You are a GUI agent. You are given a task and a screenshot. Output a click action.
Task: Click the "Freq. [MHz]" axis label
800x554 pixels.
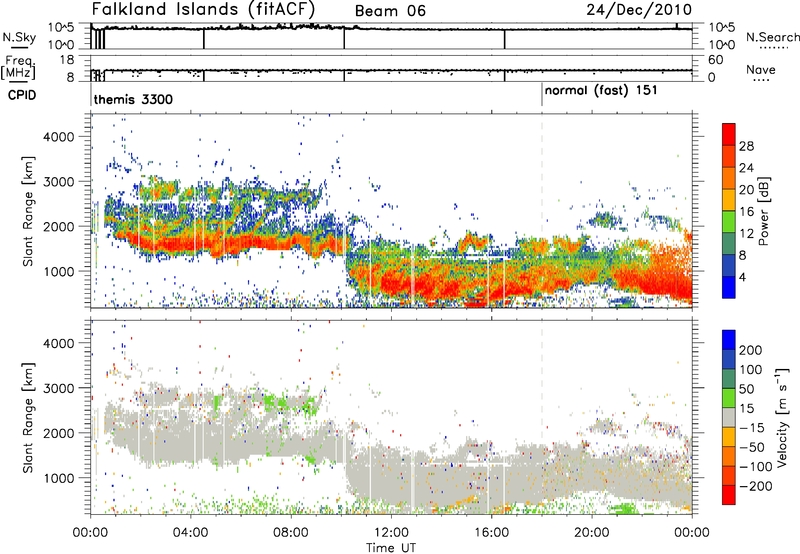point(18,68)
